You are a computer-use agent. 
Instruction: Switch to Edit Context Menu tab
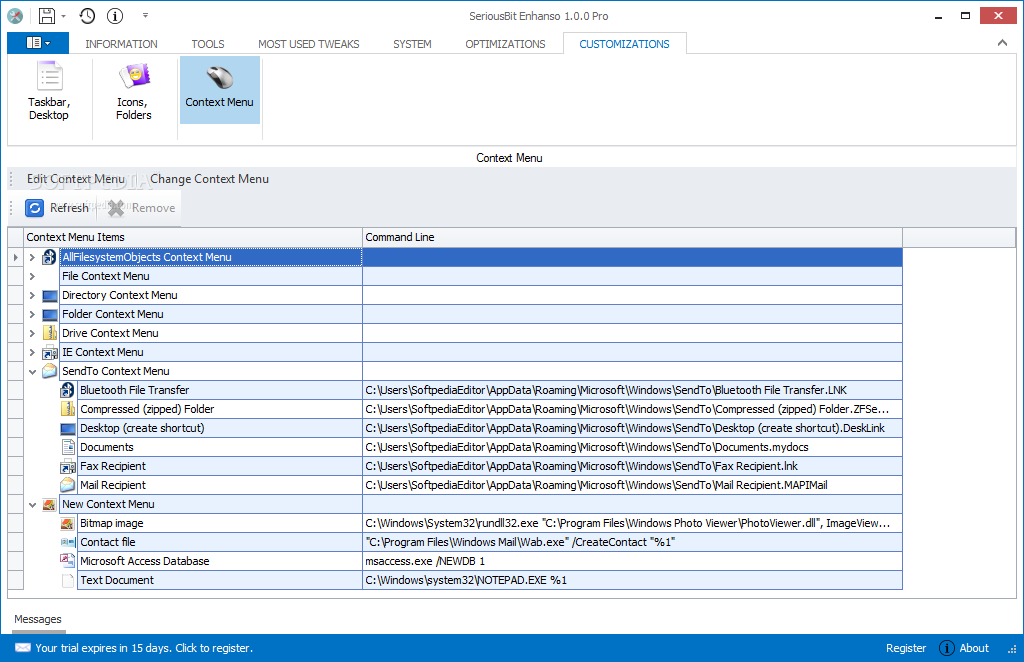(76, 179)
